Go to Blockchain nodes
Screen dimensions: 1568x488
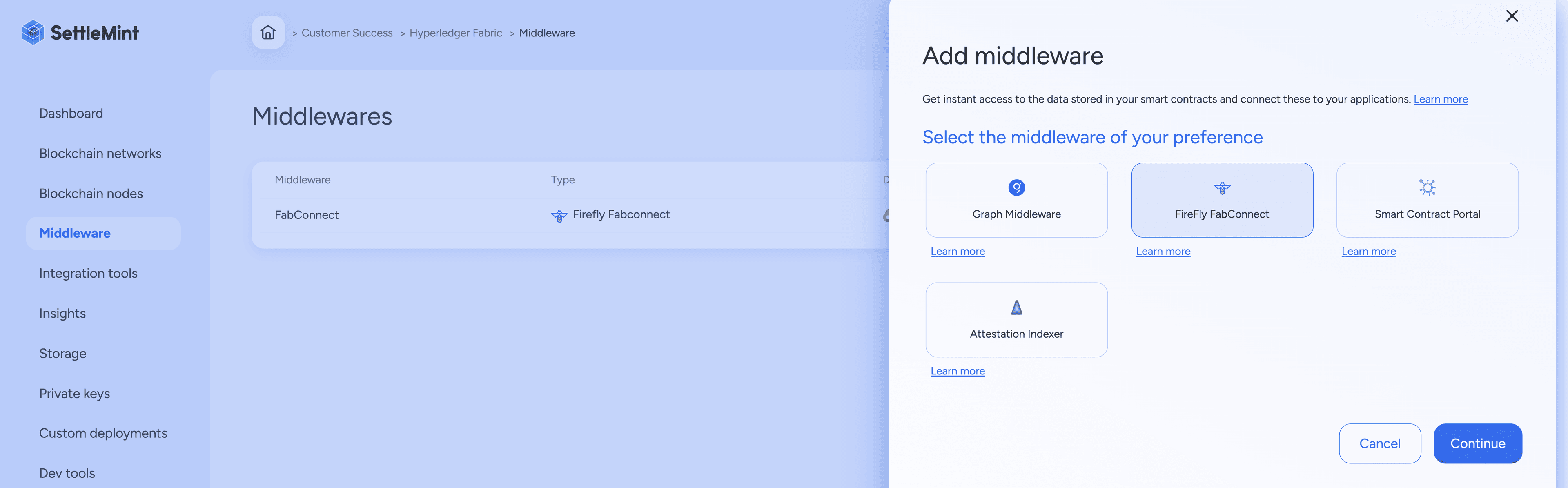coord(91,194)
